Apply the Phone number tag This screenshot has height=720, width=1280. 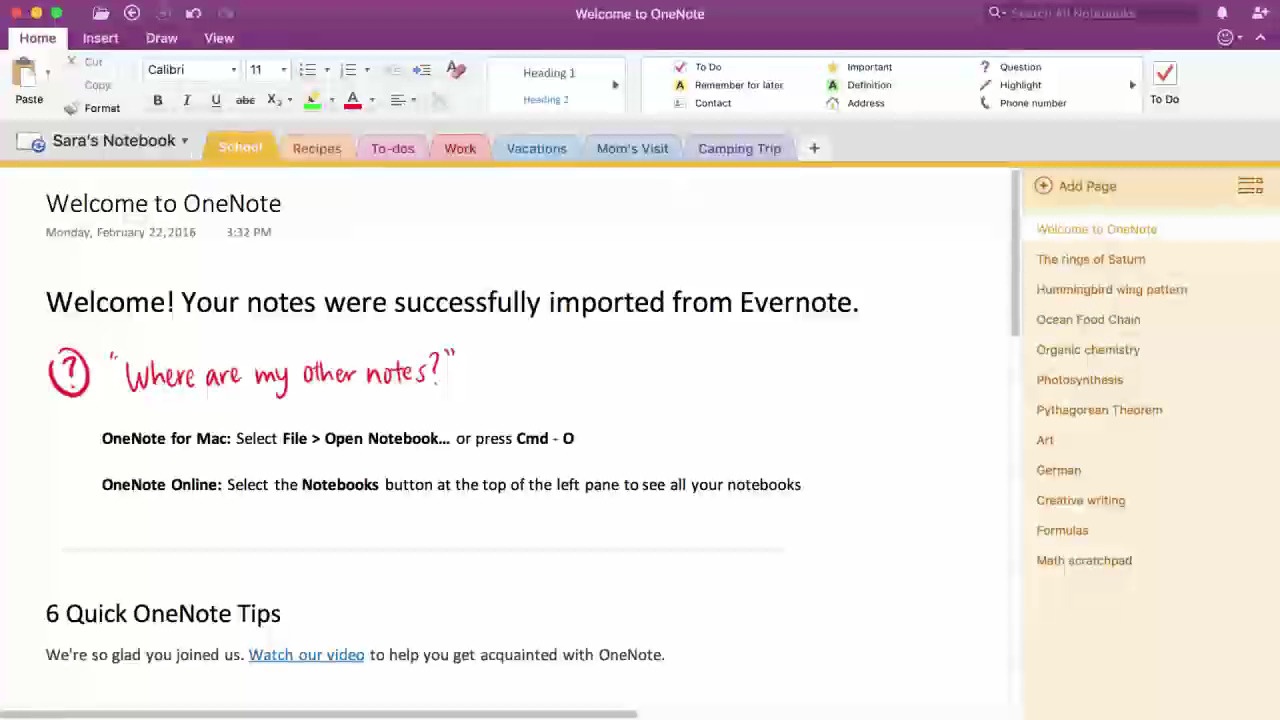(1023, 103)
